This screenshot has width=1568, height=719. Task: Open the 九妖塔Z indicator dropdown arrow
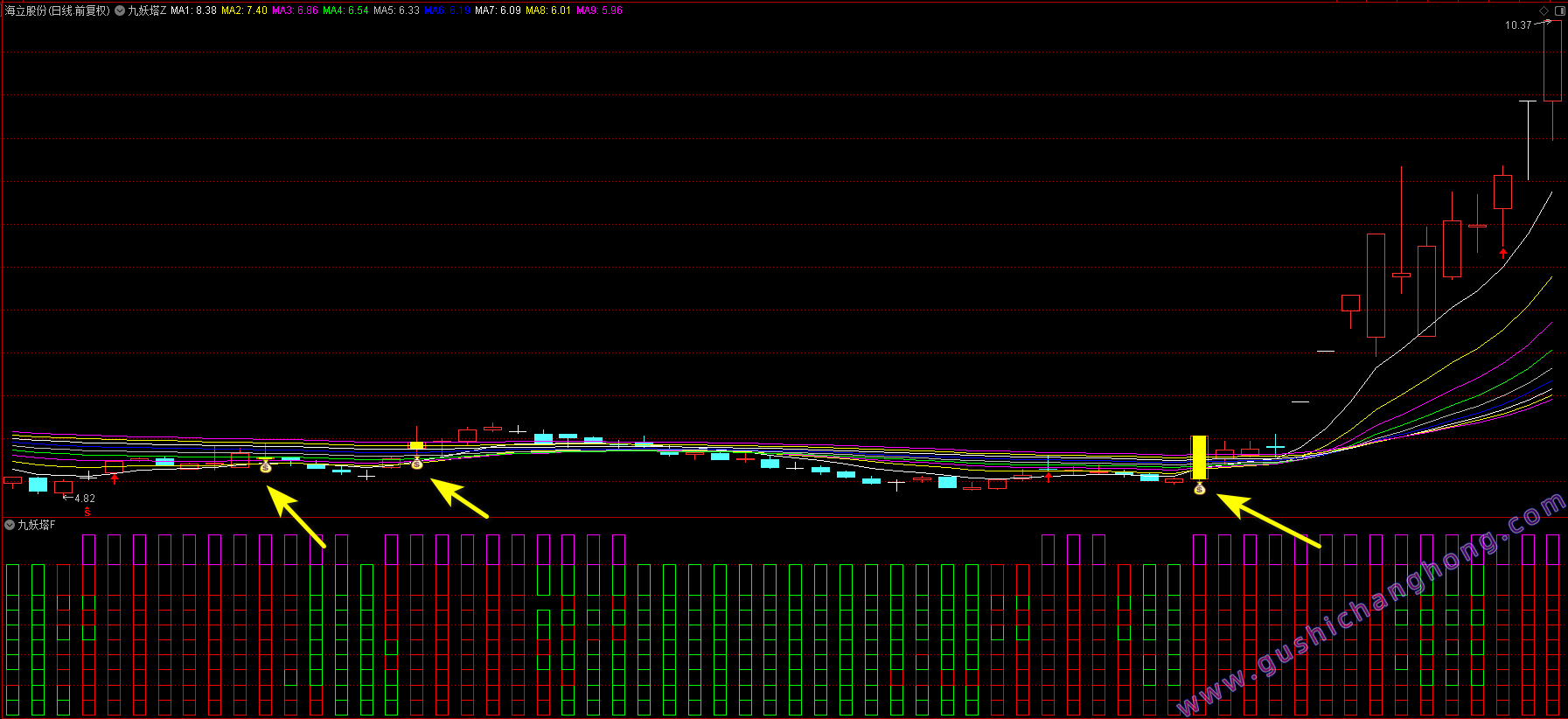coord(120,10)
